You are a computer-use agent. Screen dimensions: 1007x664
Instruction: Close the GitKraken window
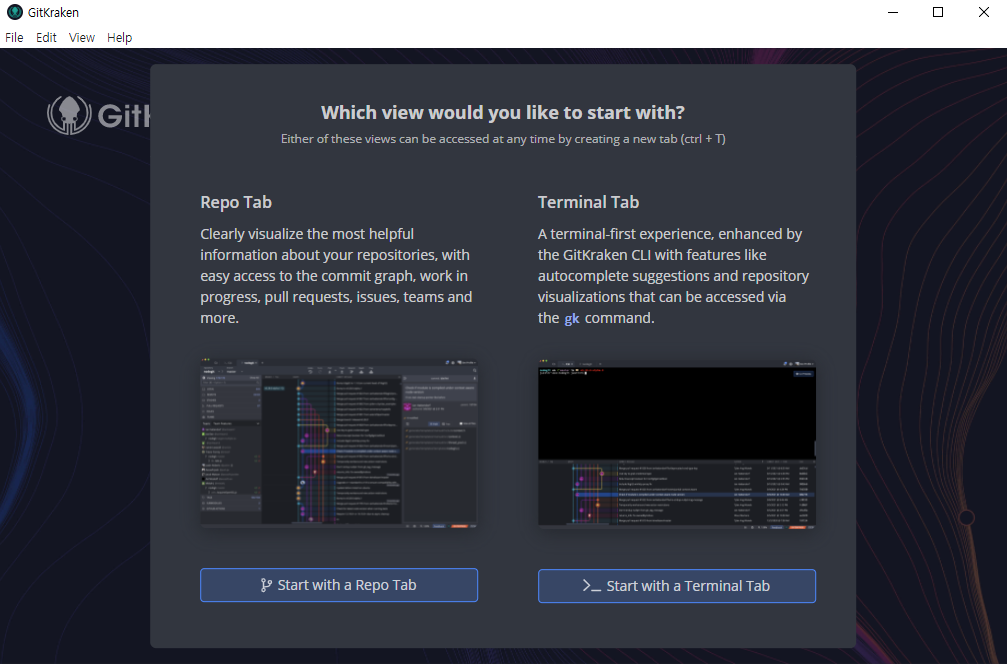click(x=983, y=12)
